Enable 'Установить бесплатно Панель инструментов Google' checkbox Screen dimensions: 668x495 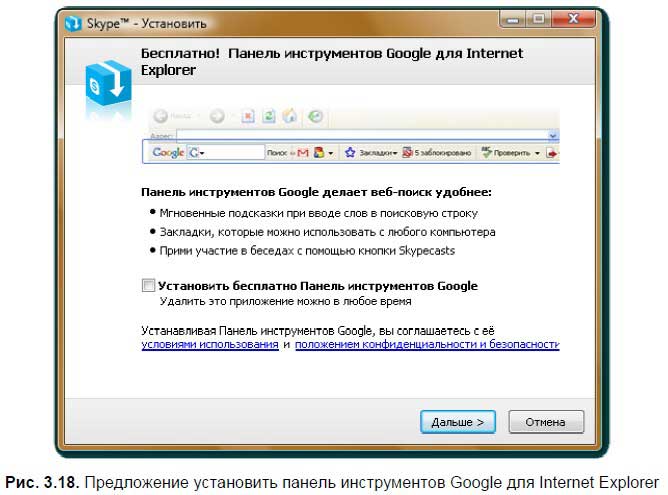pos(149,286)
